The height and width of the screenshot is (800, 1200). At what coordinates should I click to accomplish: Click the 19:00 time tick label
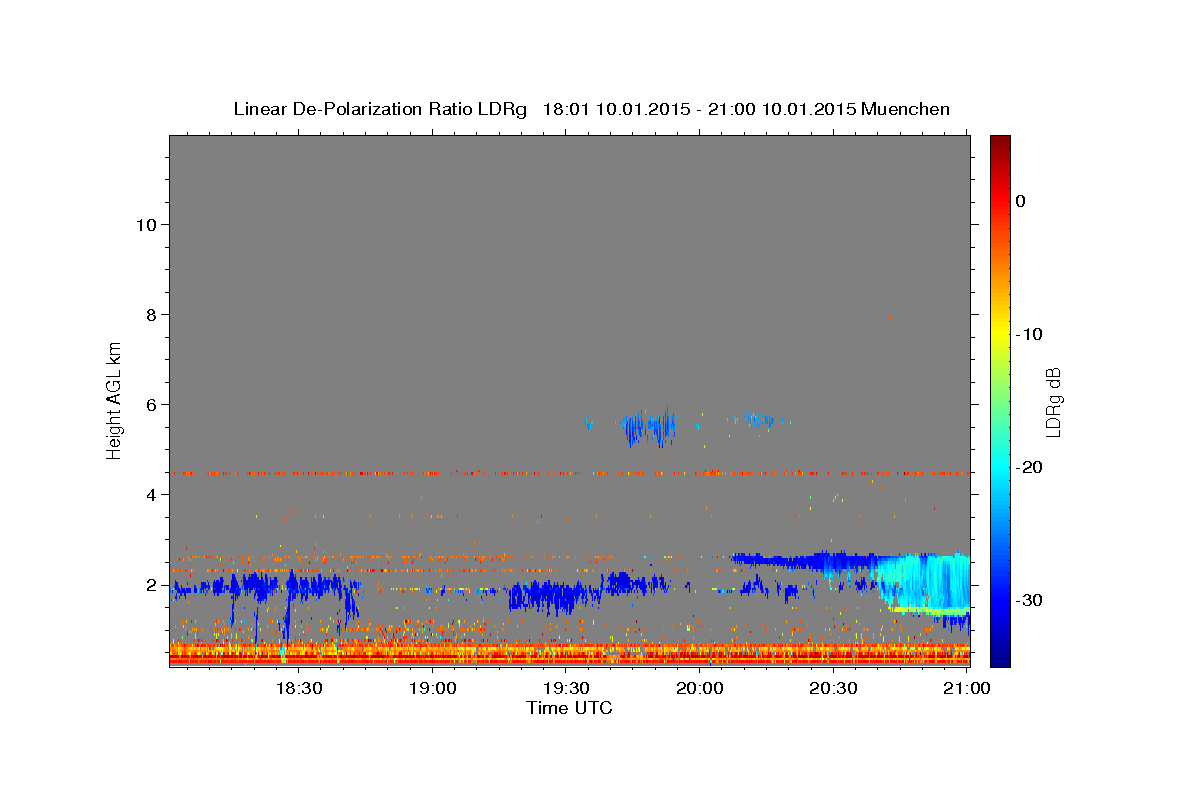tap(433, 689)
